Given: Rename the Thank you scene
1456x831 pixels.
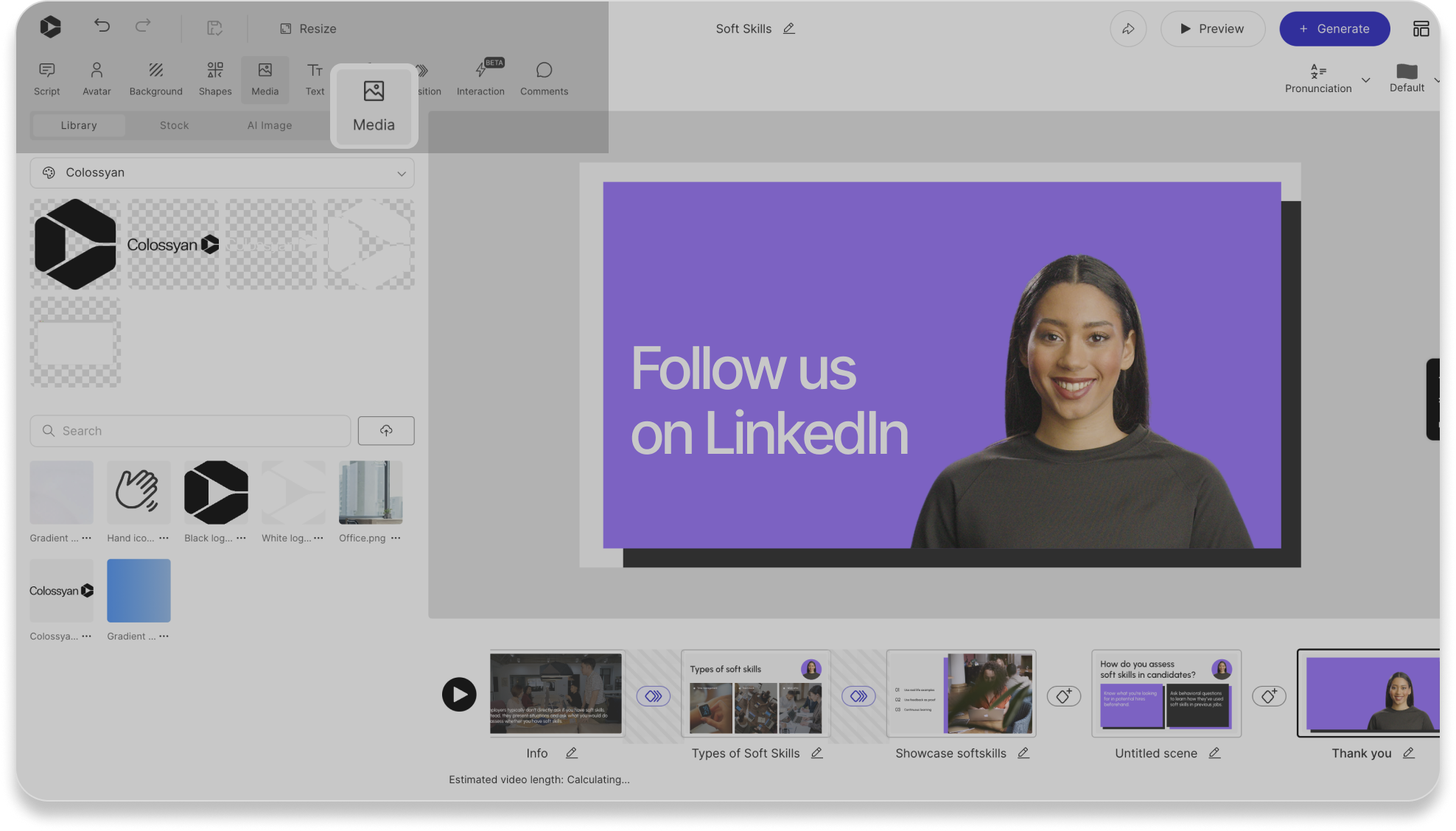Looking at the screenshot, I should coord(1409,753).
